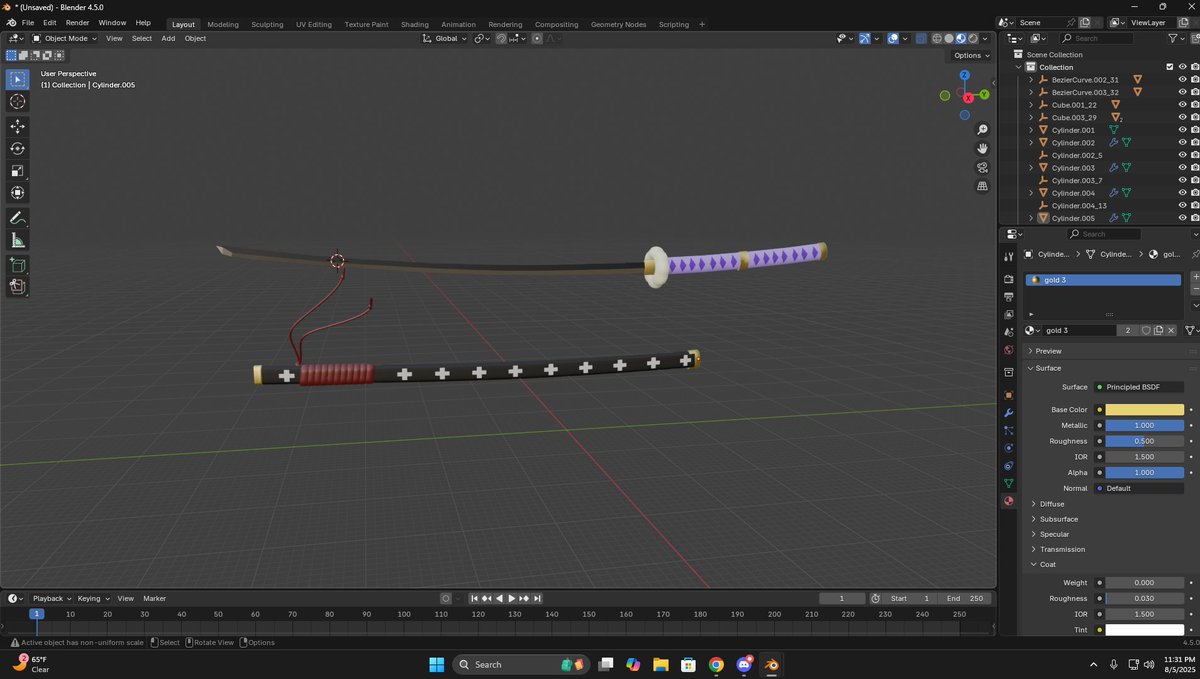Screen dimensions: 1200x679
Task: Open the Object Data properties tab
Action: click(x=1008, y=483)
